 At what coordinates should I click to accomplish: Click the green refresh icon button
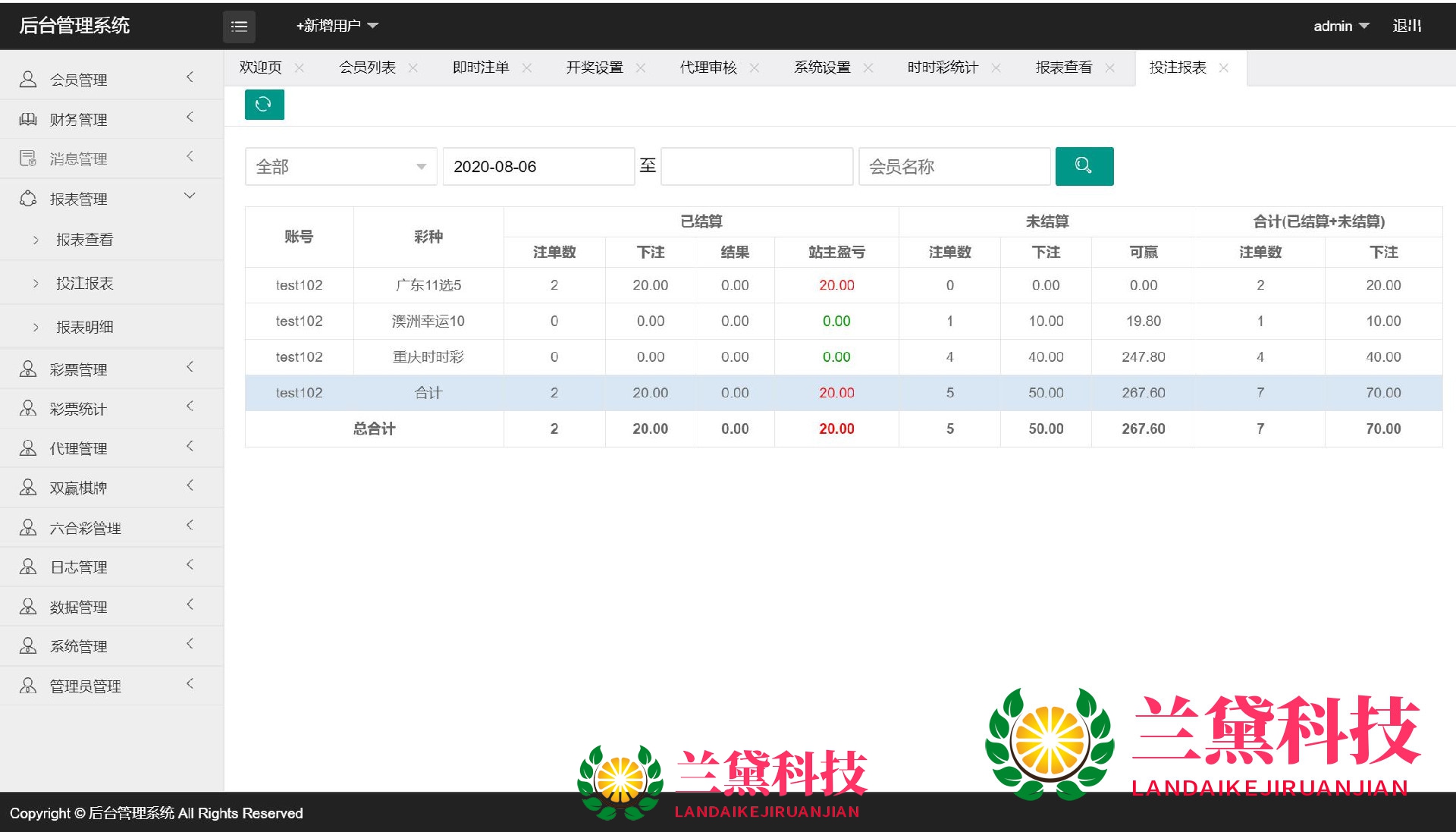pyautogui.click(x=264, y=105)
